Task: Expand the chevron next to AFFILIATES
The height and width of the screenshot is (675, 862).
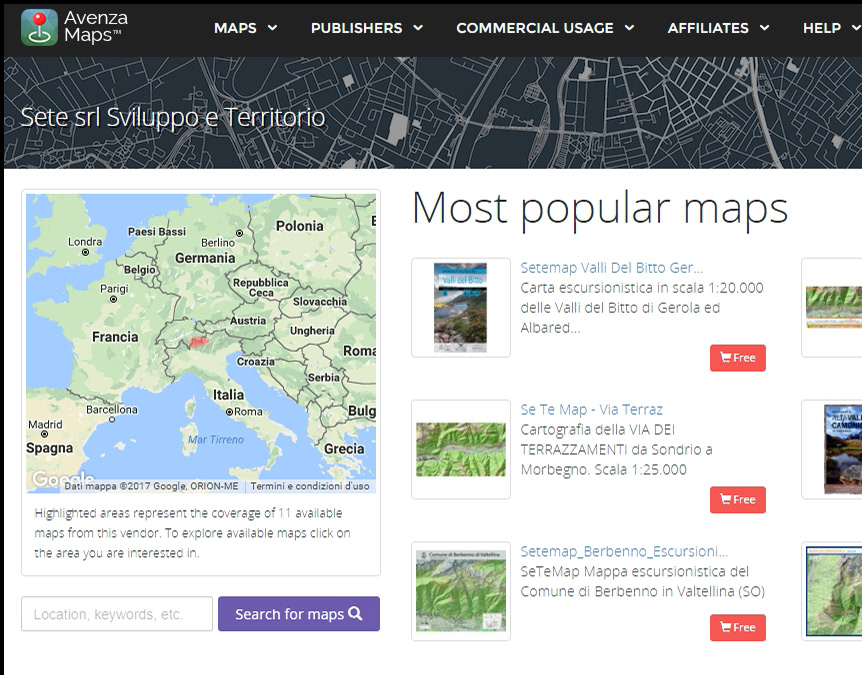Action: pyautogui.click(x=764, y=27)
